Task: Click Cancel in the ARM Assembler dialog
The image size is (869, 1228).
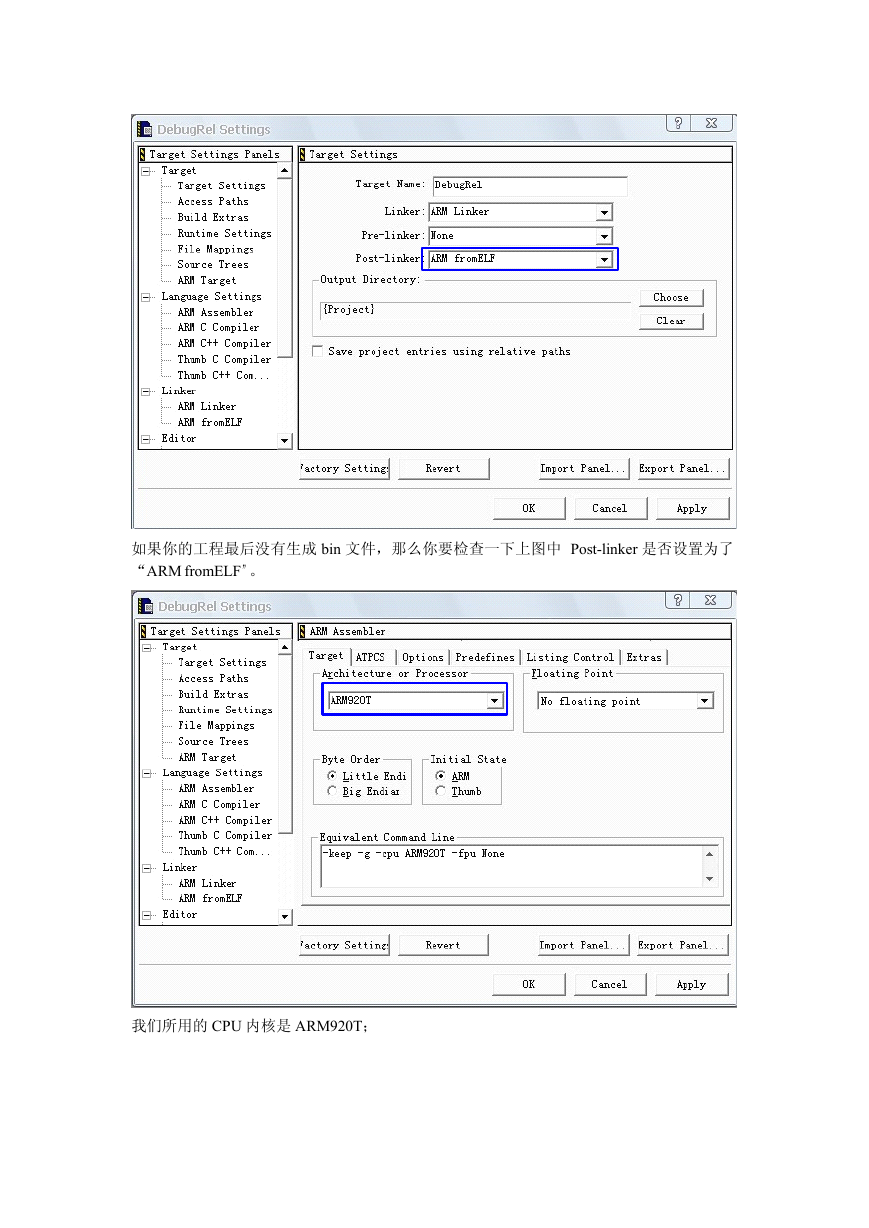Action: (610, 984)
